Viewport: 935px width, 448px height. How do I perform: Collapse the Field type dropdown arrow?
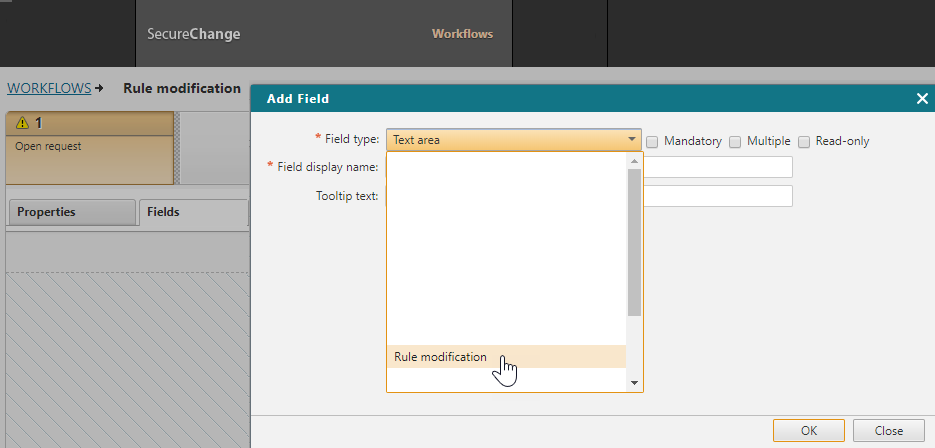[632, 140]
